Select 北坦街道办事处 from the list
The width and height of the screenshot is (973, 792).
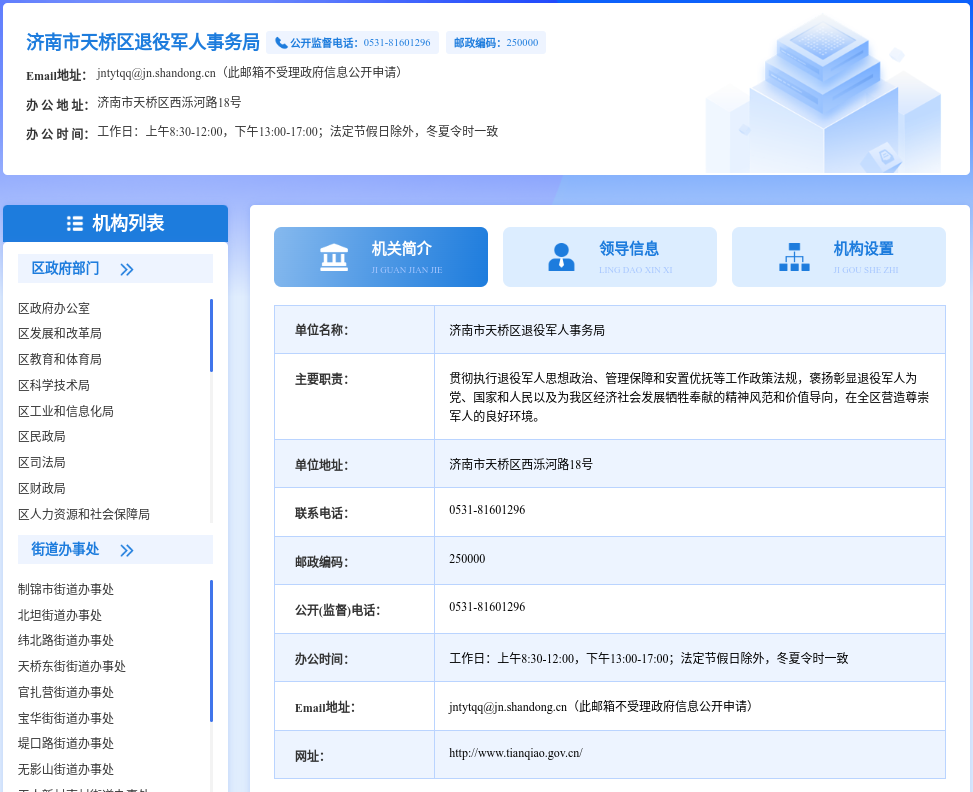click(60, 615)
